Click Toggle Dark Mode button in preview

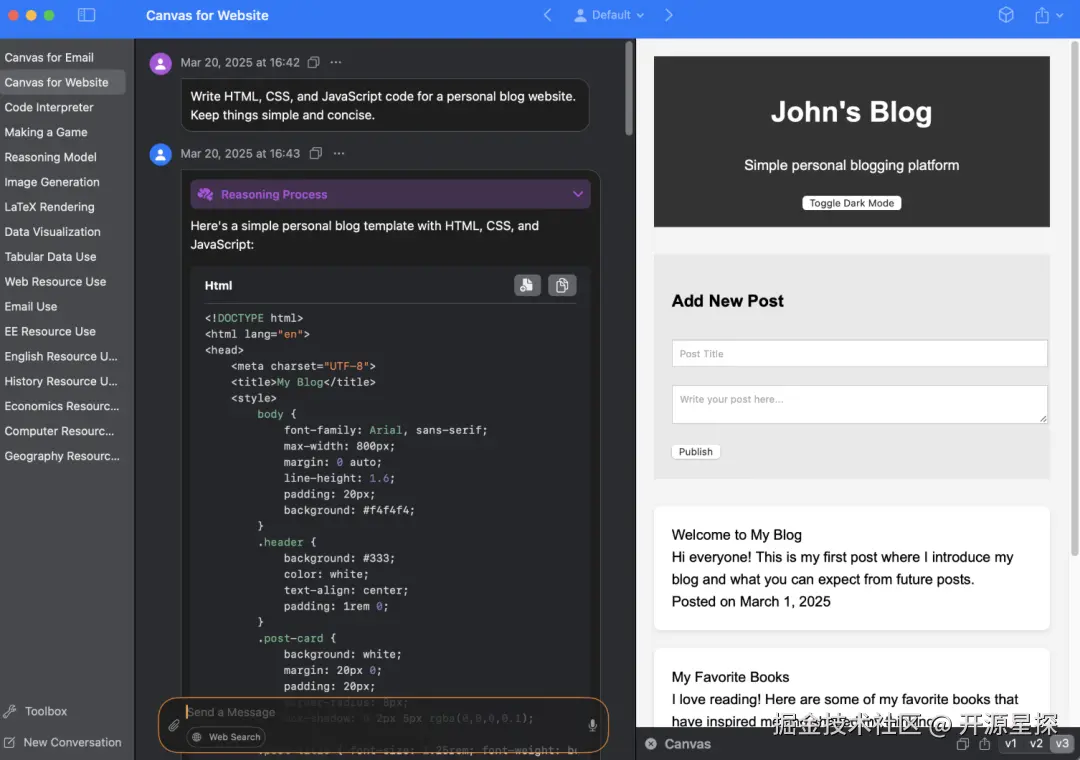(x=851, y=203)
